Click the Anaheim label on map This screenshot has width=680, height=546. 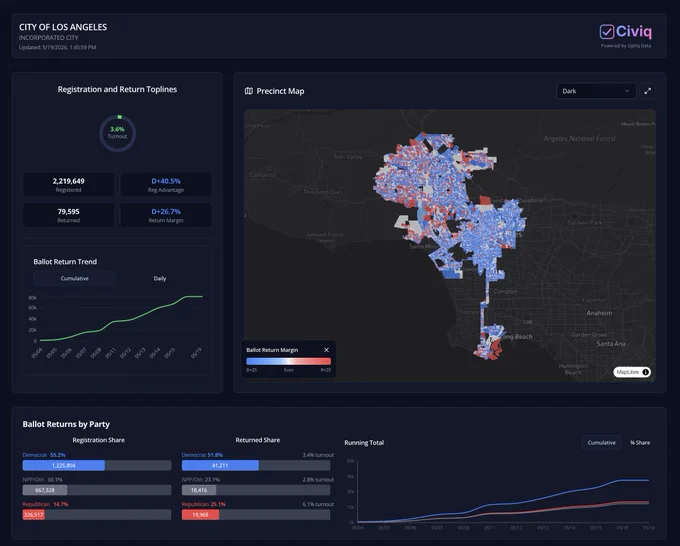[599, 313]
